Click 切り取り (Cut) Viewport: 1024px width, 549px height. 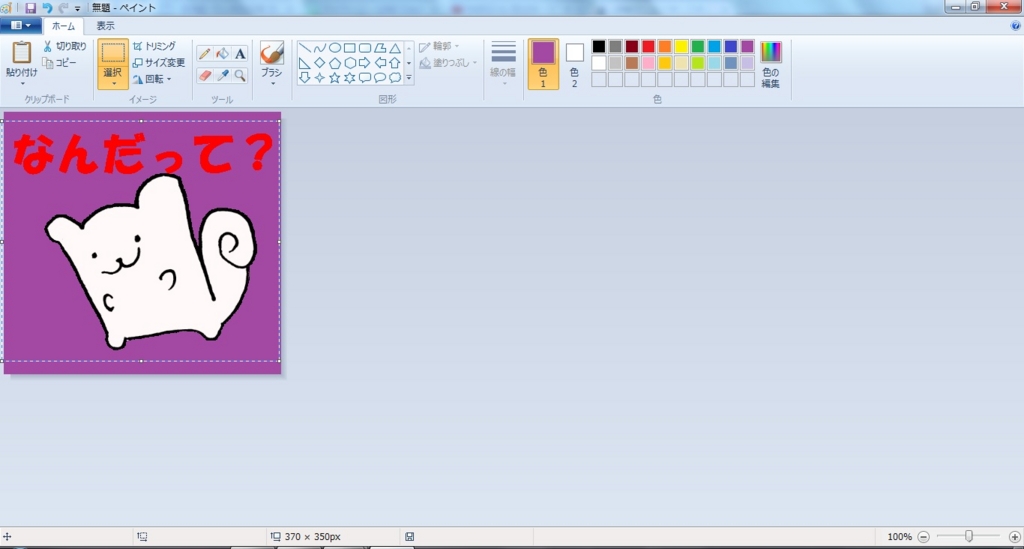(65, 46)
